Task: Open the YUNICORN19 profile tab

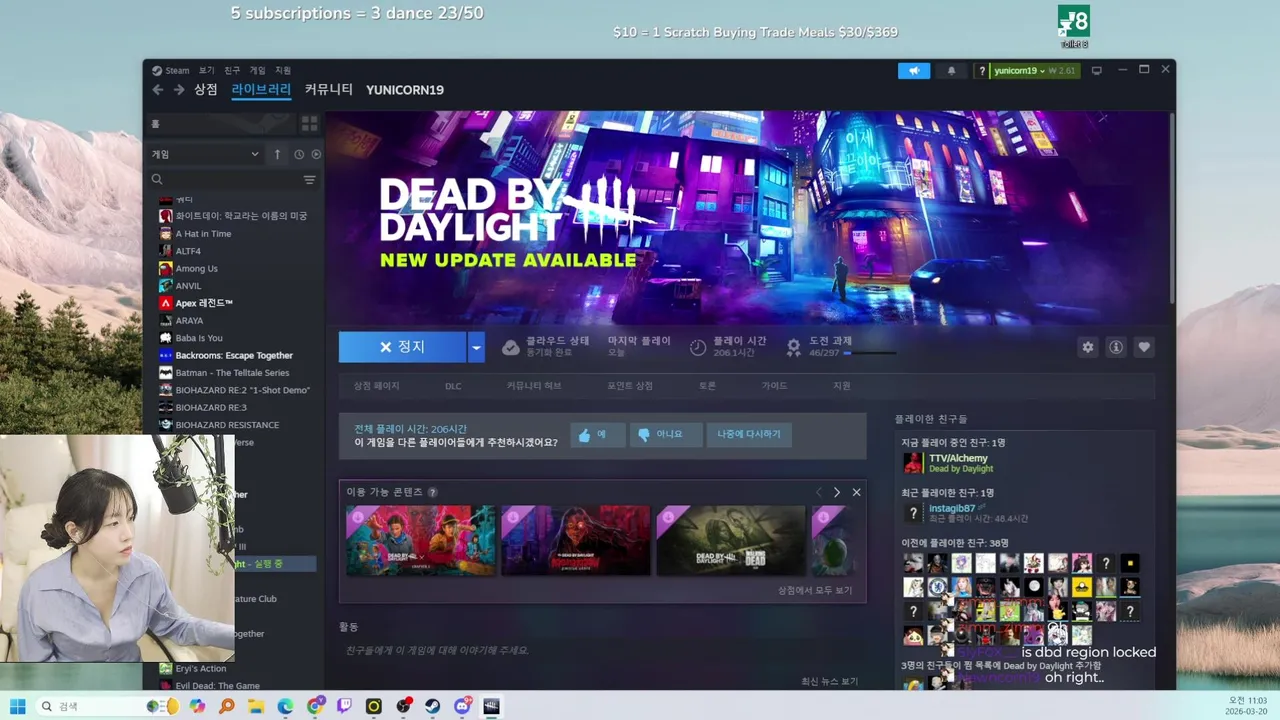Action: 405,90
